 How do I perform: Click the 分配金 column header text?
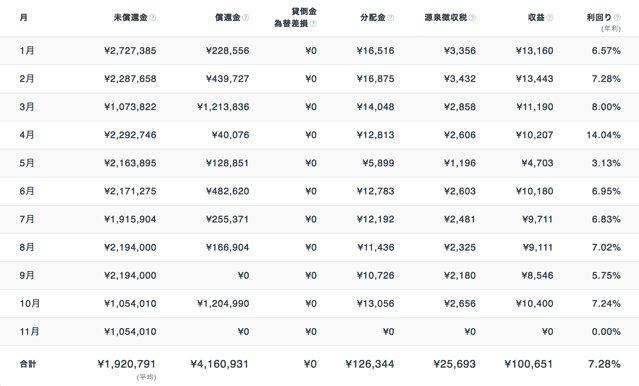373,18
